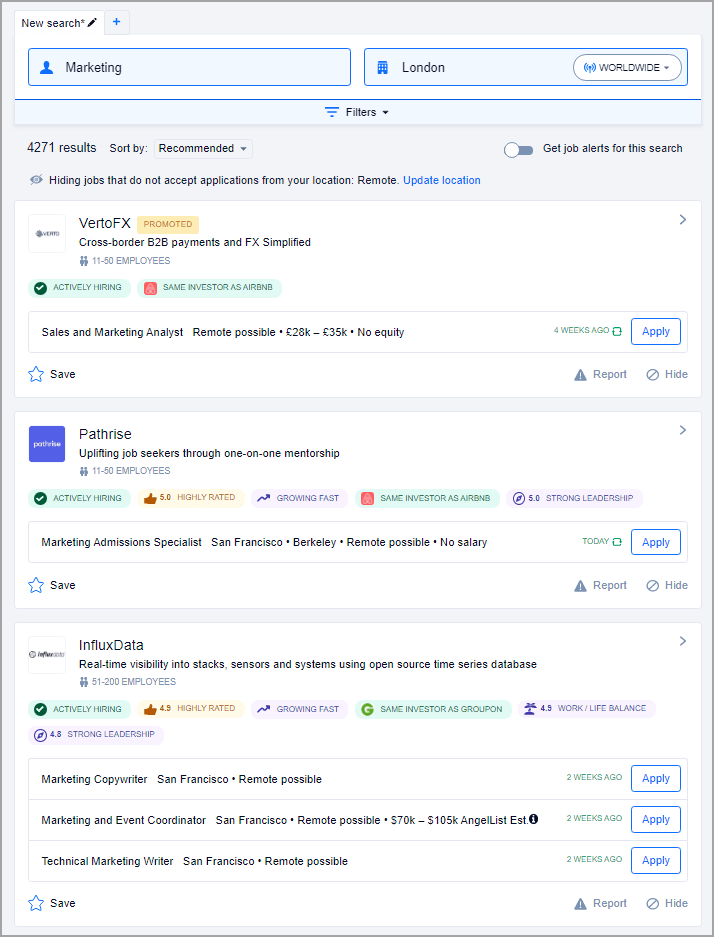Expand the Filters panel
Image resolution: width=714 pixels, height=937 pixels.
pyautogui.click(x=357, y=112)
